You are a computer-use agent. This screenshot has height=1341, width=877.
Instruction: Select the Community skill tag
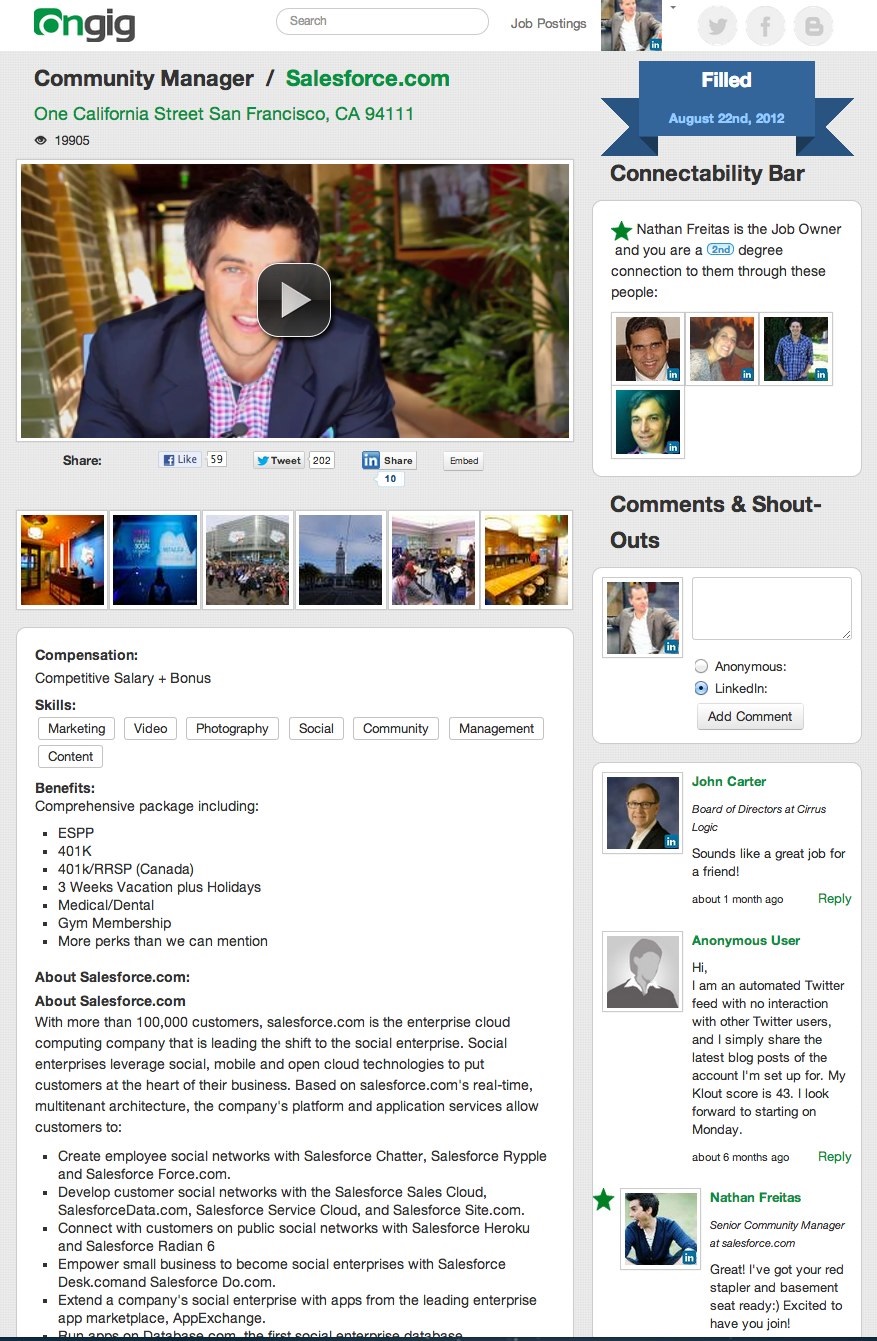pyautogui.click(x=395, y=728)
